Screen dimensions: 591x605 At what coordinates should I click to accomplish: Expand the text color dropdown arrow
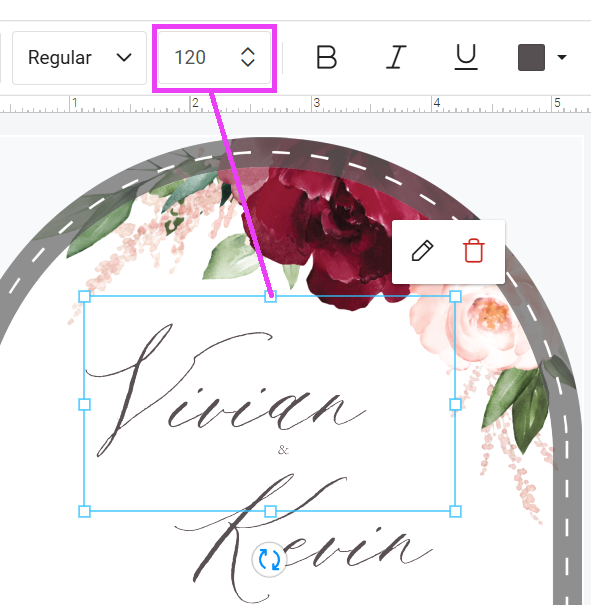pyautogui.click(x=562, y=57)
